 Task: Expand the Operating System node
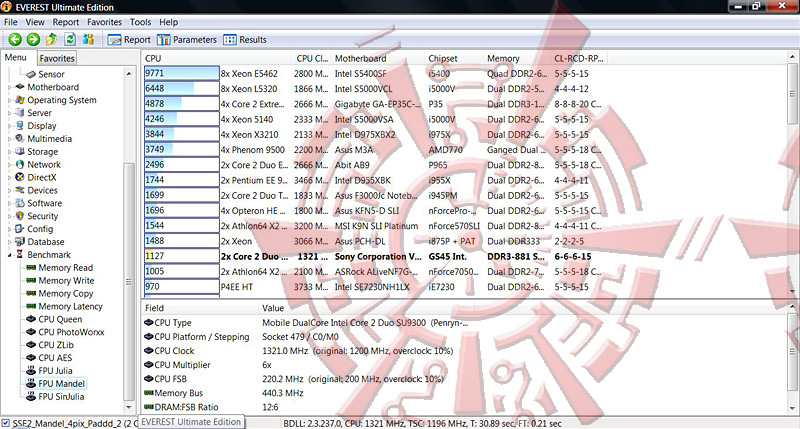[10, 100]
